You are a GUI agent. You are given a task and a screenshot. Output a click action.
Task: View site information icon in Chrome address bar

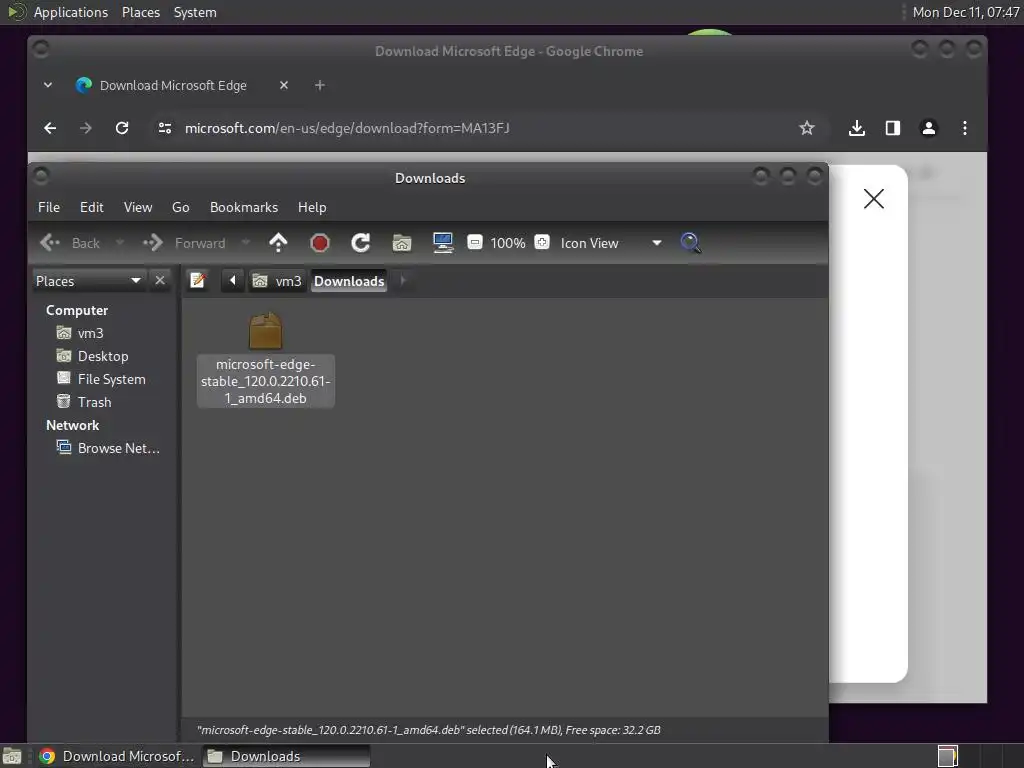pos(165,128)
